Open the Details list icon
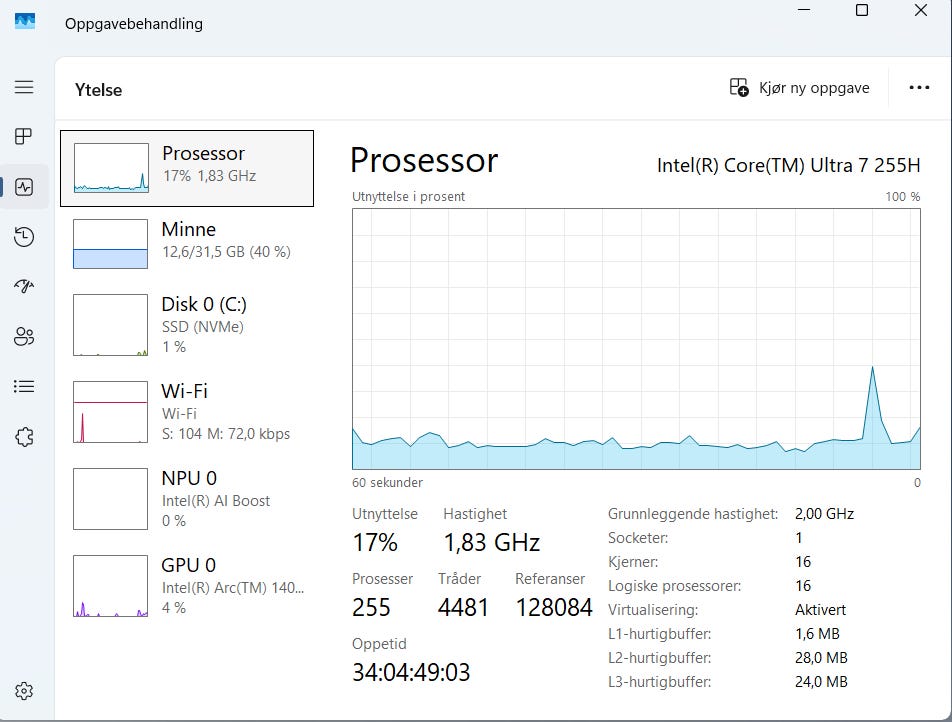952x722 pixels. point(24,386)
